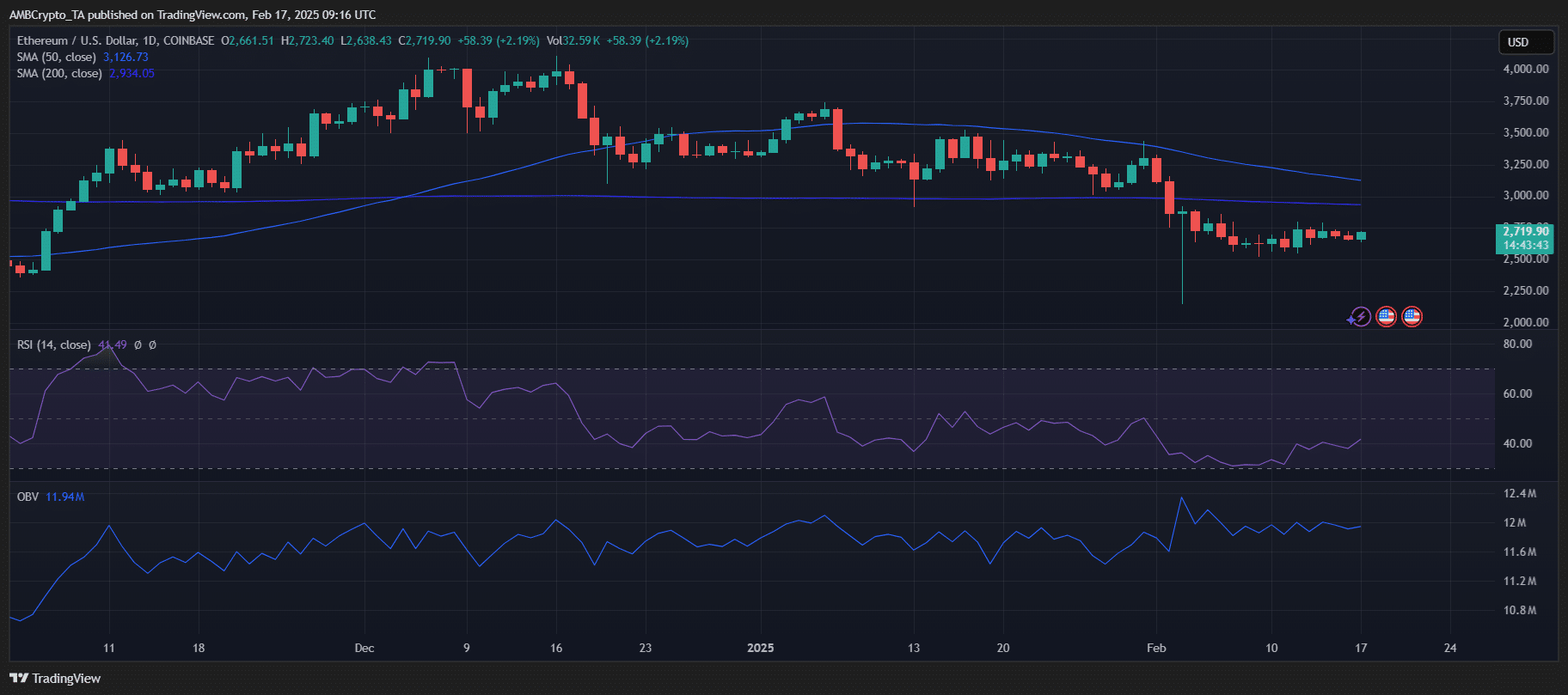Screen dimensions: 1568x695
Task: Click the OBV indicator label
Action: pos(28,497)
